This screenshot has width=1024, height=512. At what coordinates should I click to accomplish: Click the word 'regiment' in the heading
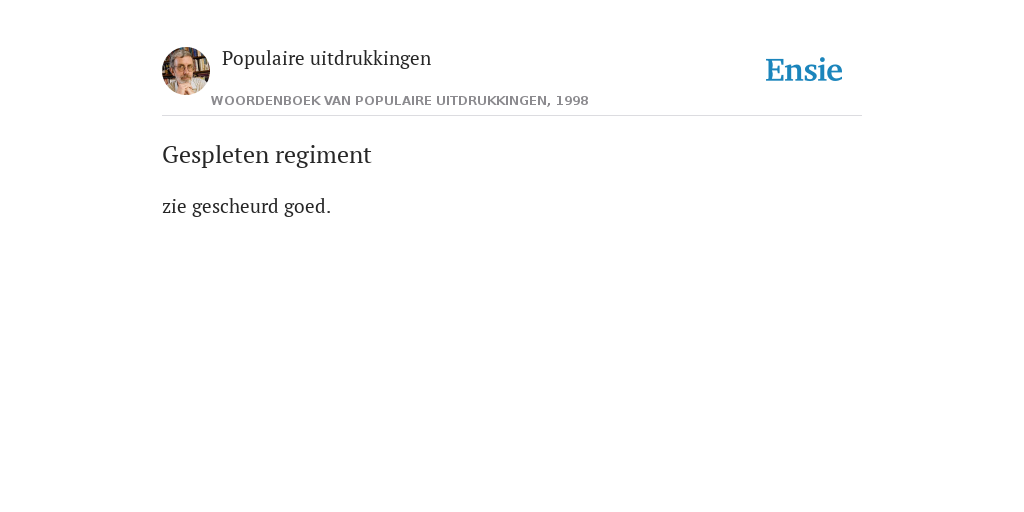323,155
